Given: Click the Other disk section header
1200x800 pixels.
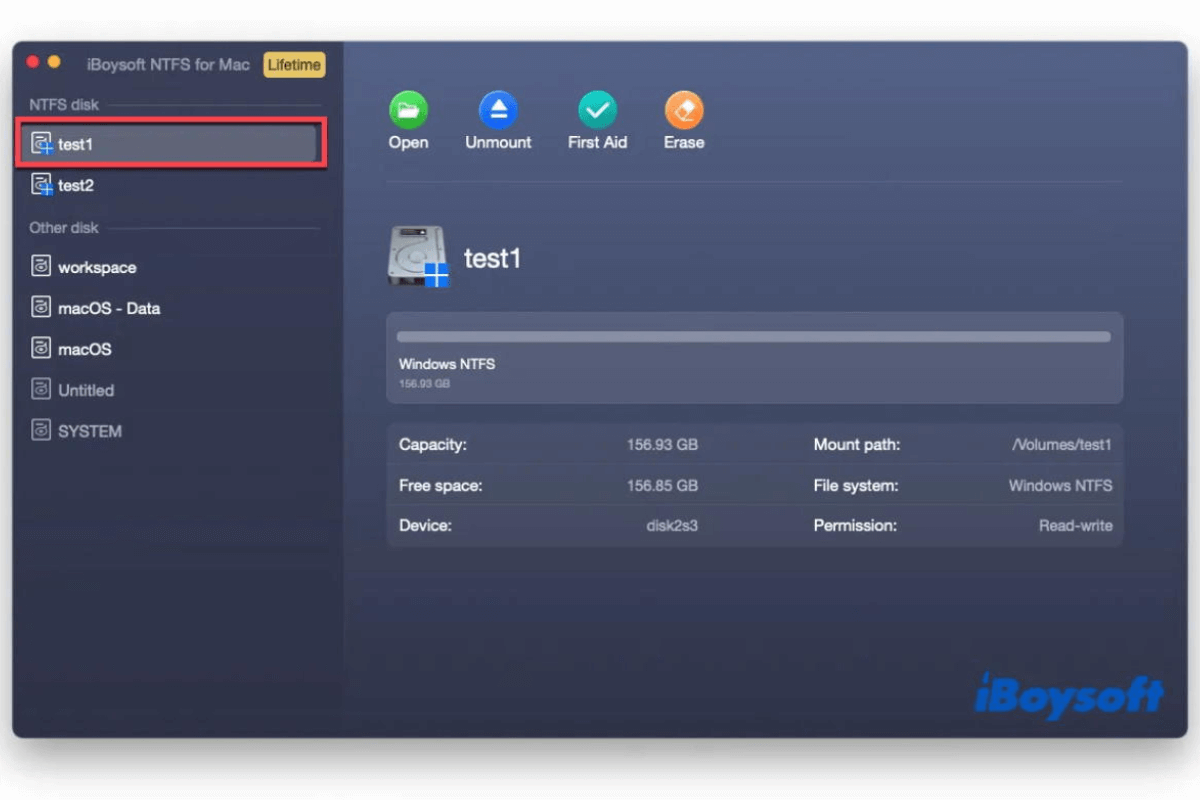Looking at the screenshot, I should point(63,227).
